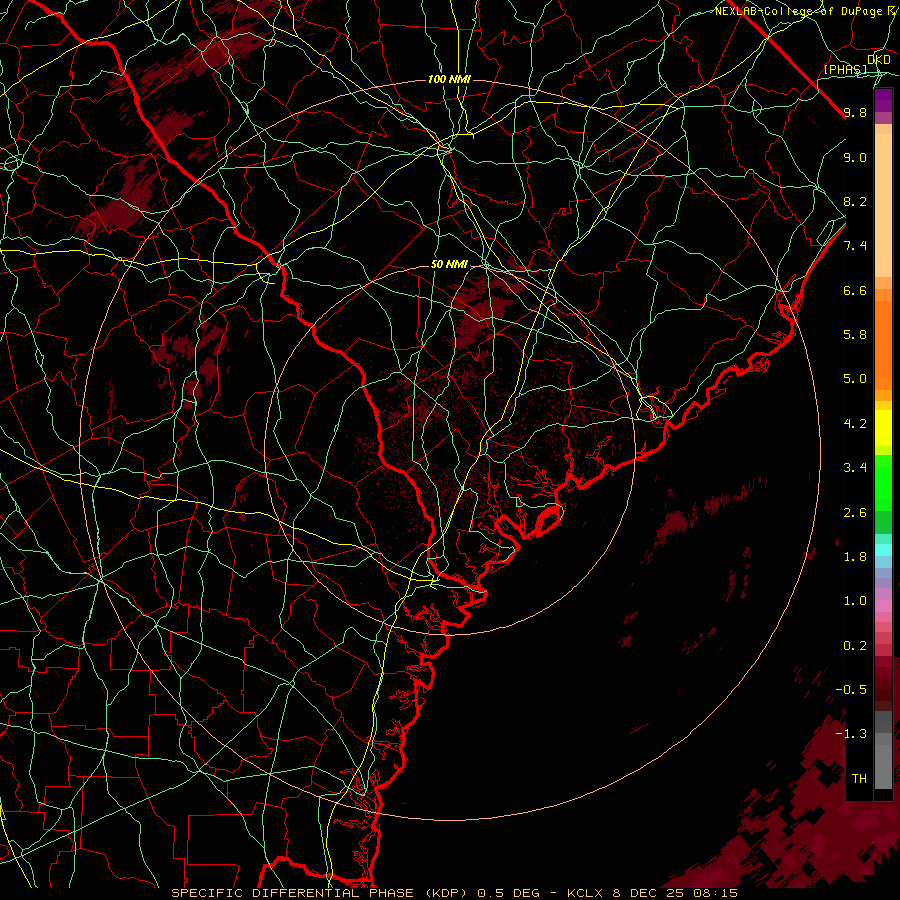Click the DKD label above the color scale
Screen dimensions: 900x900
pos(879,60)
